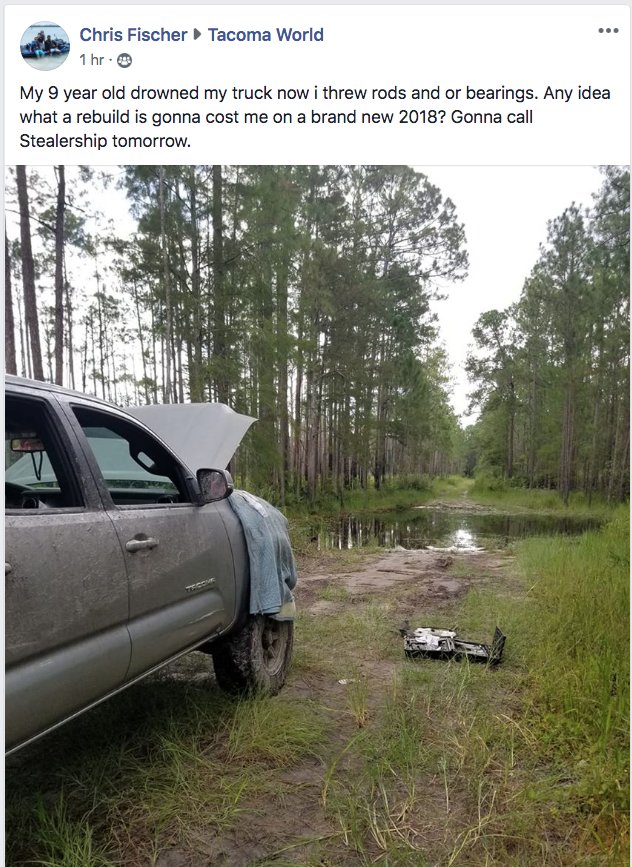Image resolution: width=632 pixels, height=867 pixels.
Task: Click the truck's side mirror in photo
Action: [215, 485]
